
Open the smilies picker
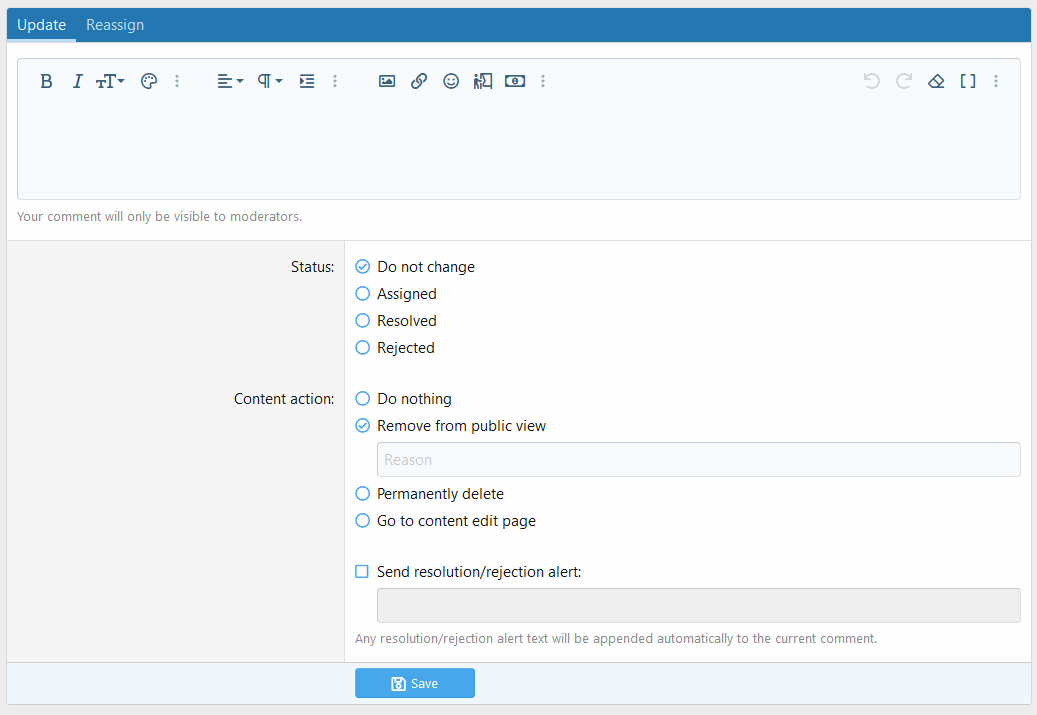(x=451, y=81)
